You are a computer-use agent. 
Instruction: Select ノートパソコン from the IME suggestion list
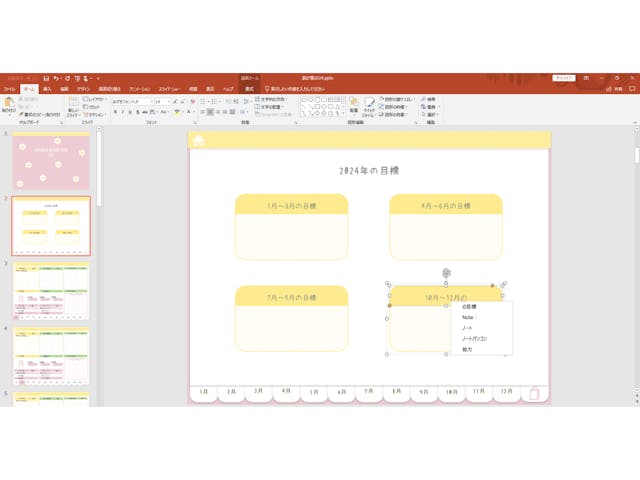(474, 338)
